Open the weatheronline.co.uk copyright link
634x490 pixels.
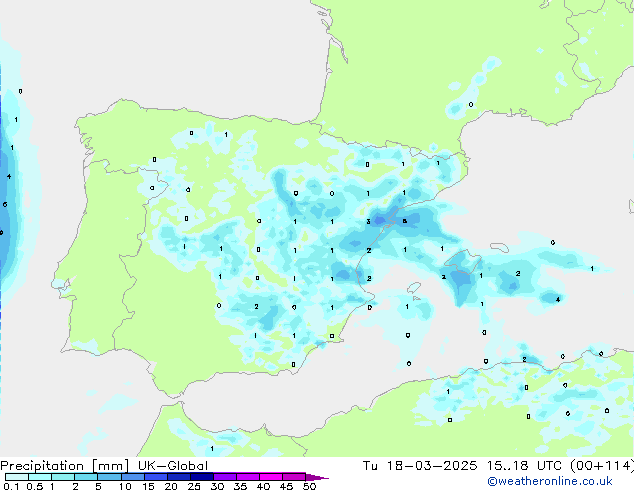click(550, 481)
